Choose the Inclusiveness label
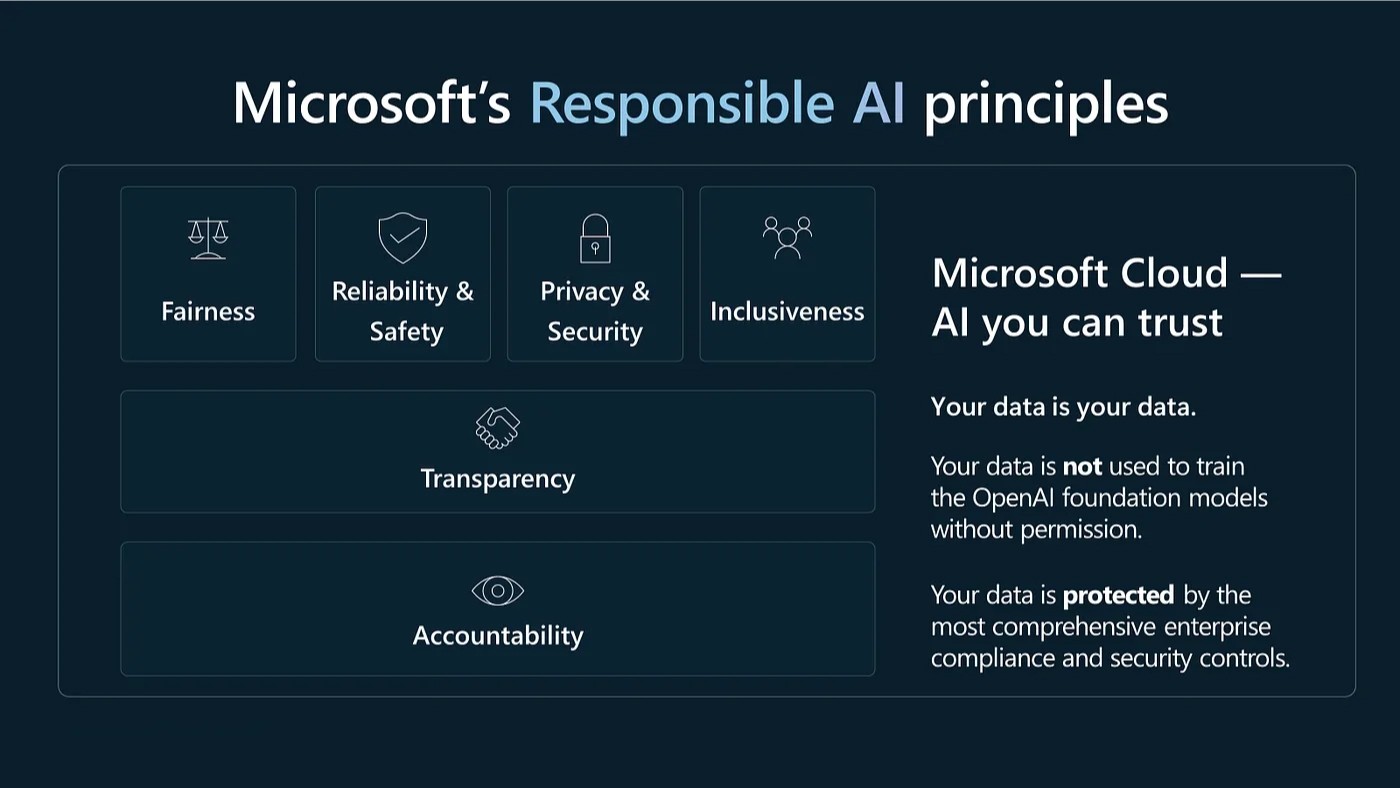 [787, 311]
